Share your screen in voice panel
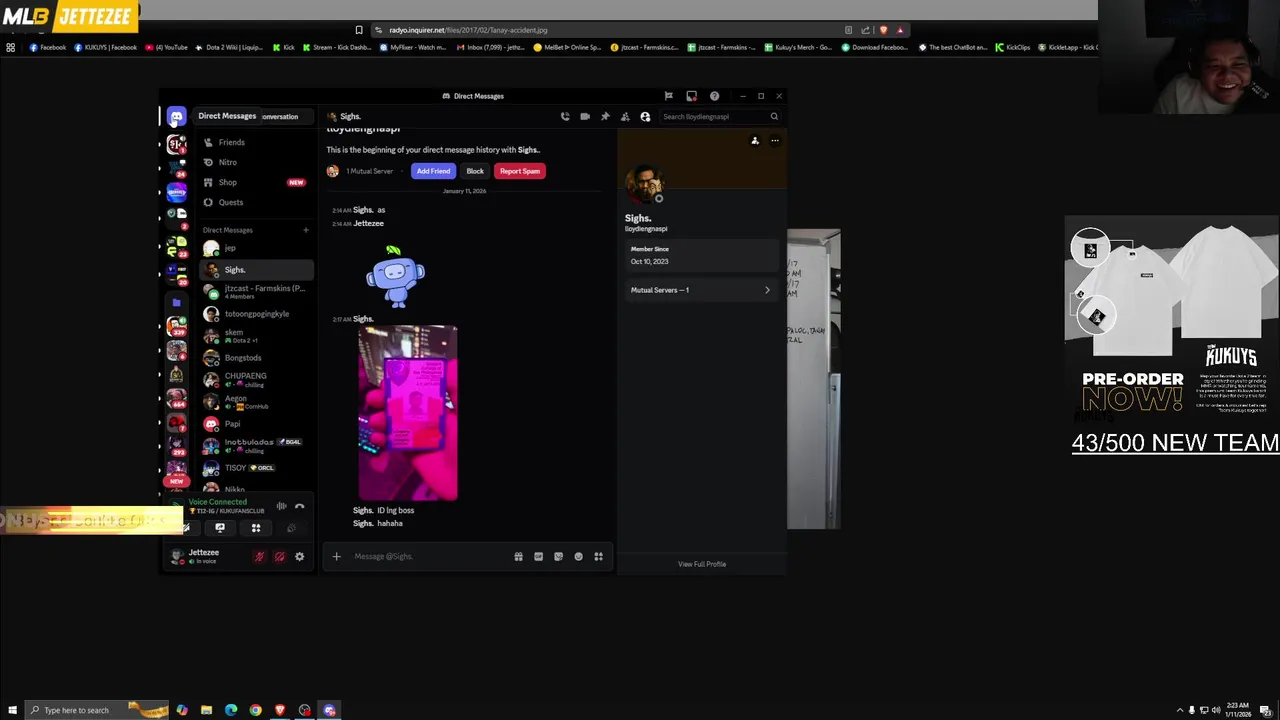 click(x=220, y=528)
